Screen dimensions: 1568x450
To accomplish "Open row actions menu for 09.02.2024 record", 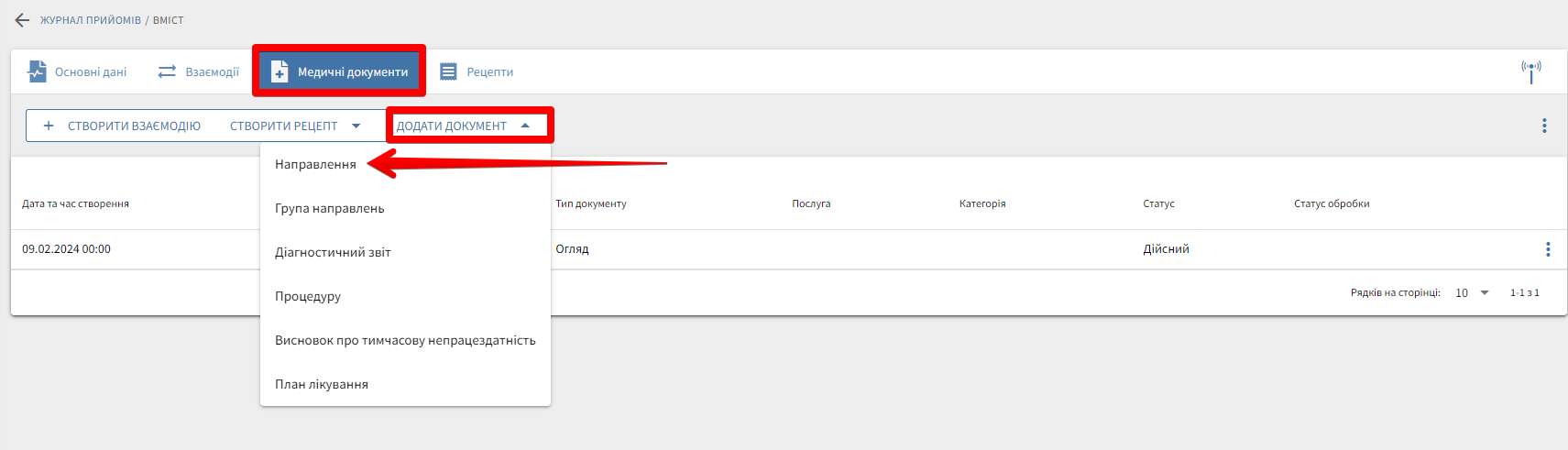I will 1548,249.
